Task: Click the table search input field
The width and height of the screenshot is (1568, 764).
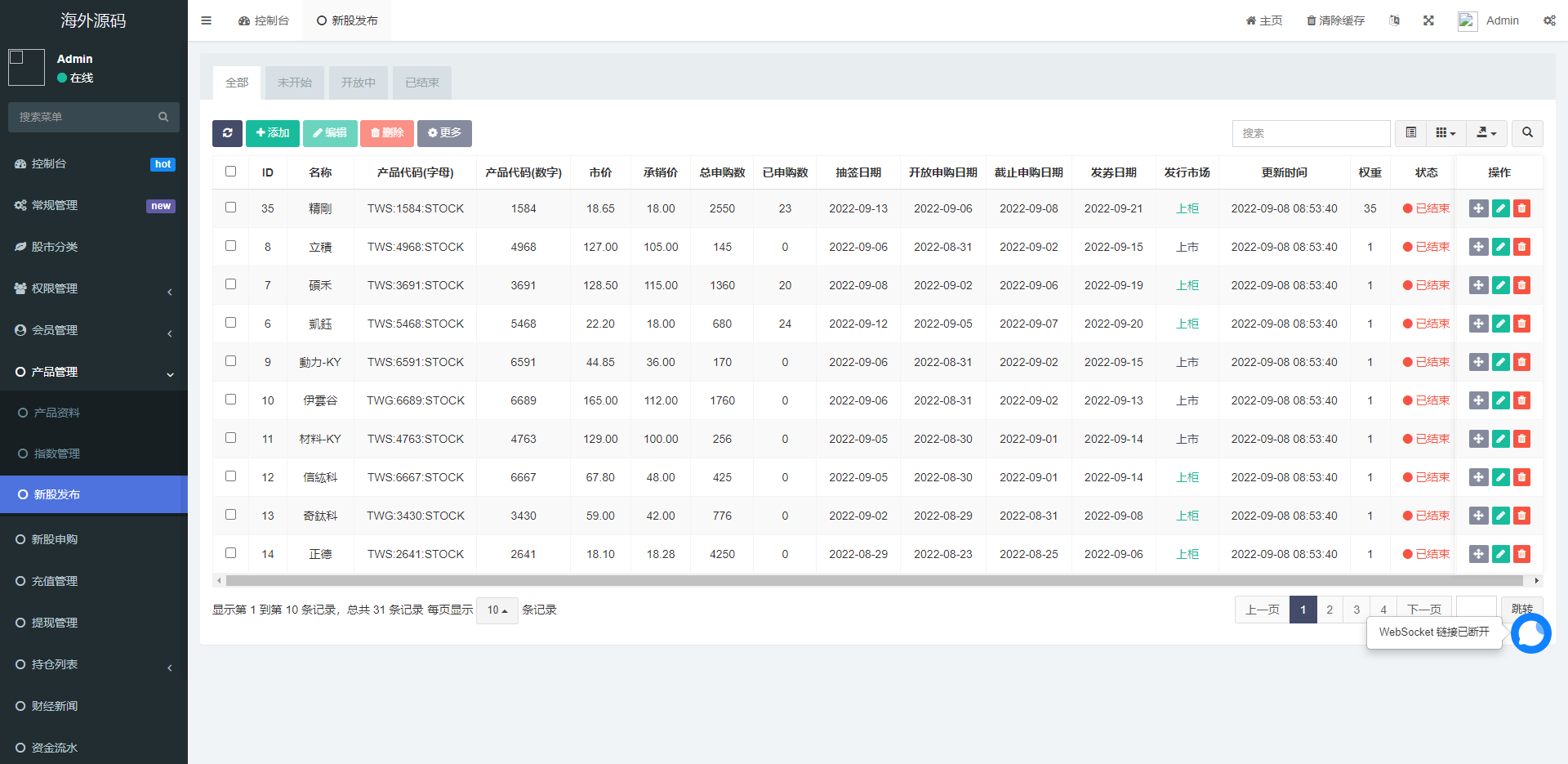Action: click(x=1310, y=133)
